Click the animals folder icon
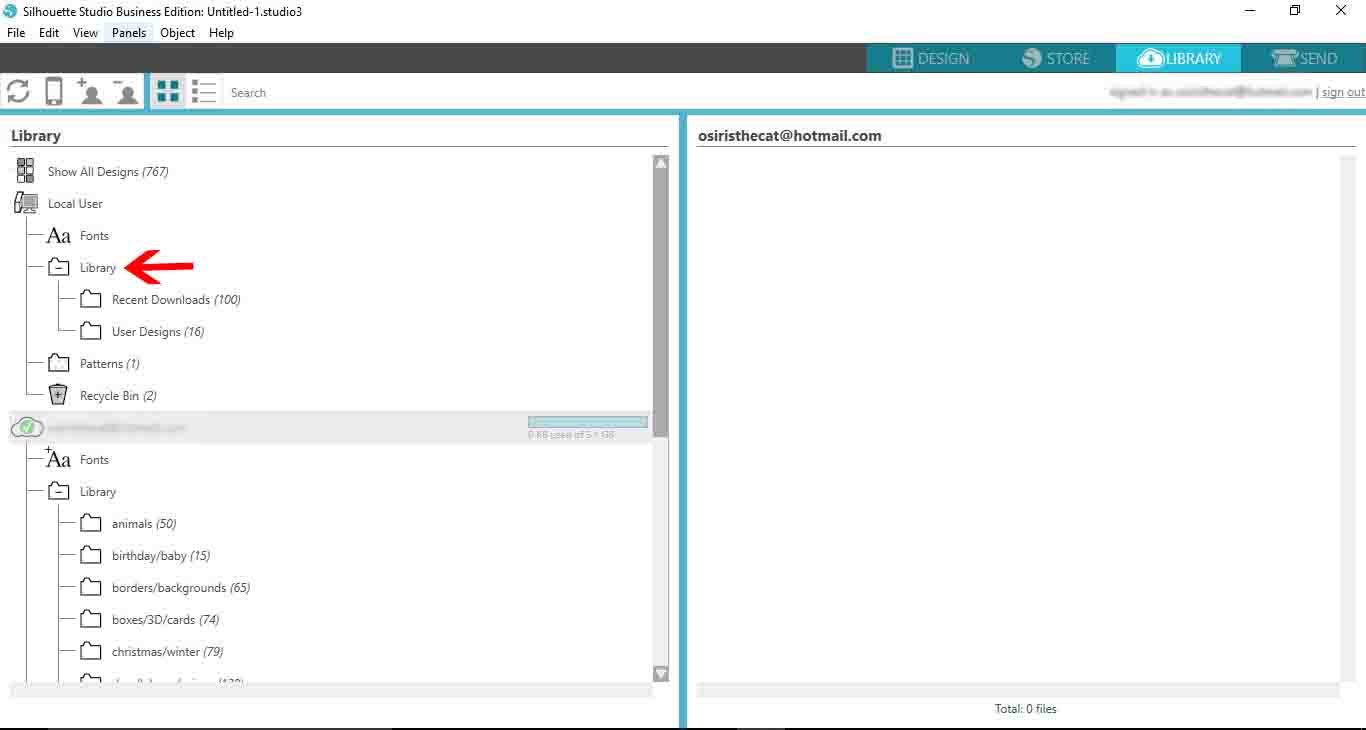Screen dimensions: 1366x730 (x=91, y=523)
